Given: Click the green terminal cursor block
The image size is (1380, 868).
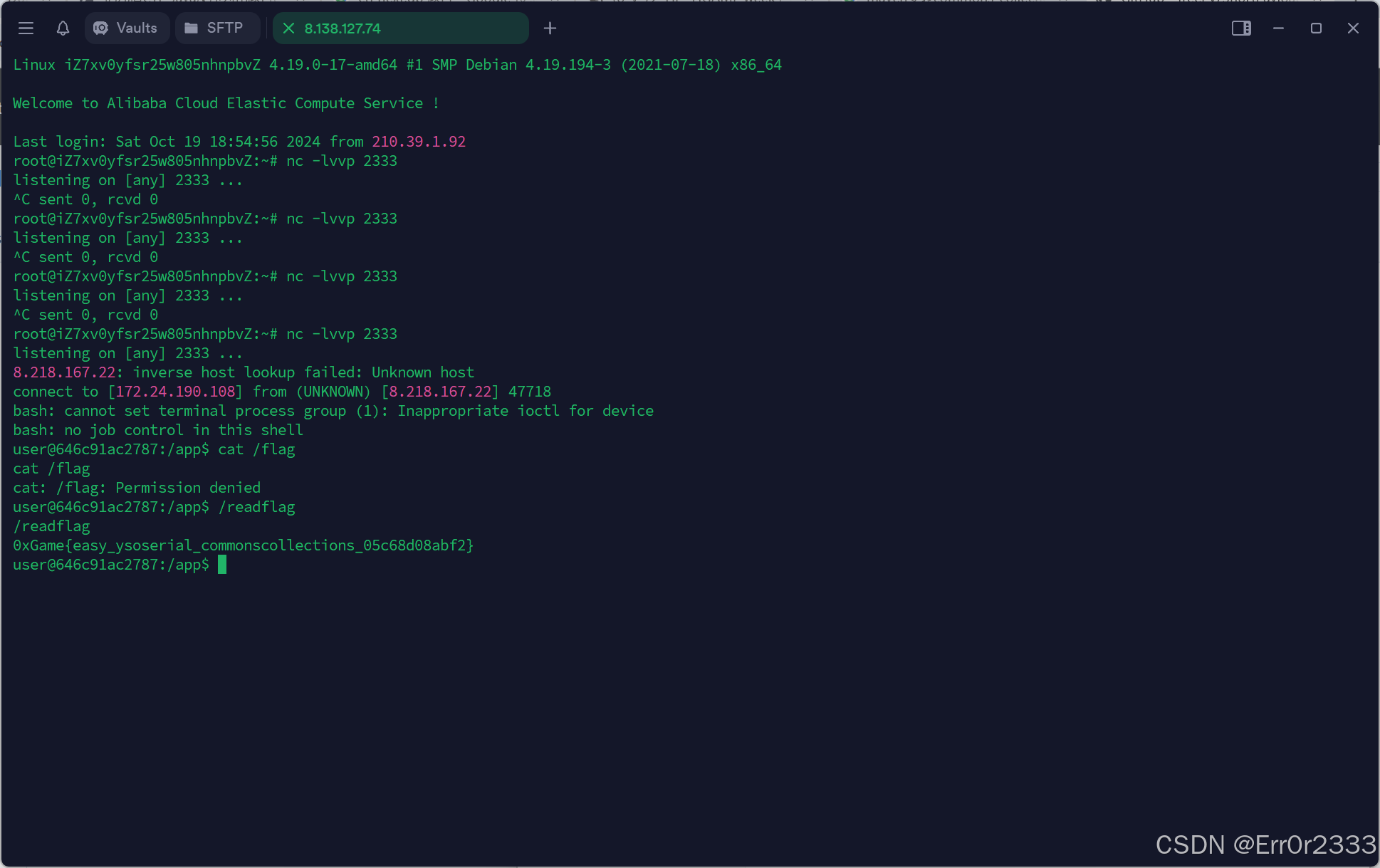Looking at the screenshot, I should [x=223, y=565].
